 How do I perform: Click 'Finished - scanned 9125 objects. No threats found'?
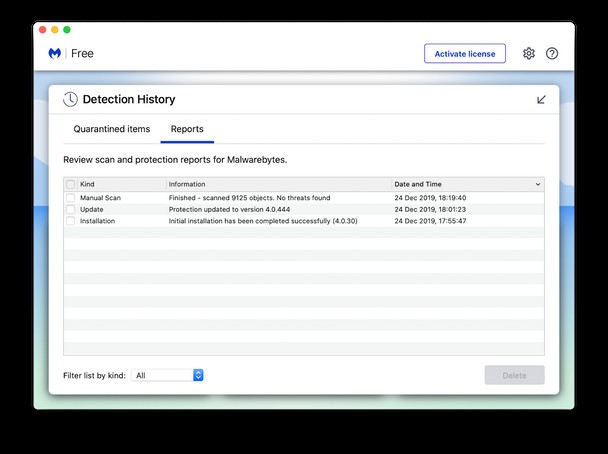click(249, 198)
